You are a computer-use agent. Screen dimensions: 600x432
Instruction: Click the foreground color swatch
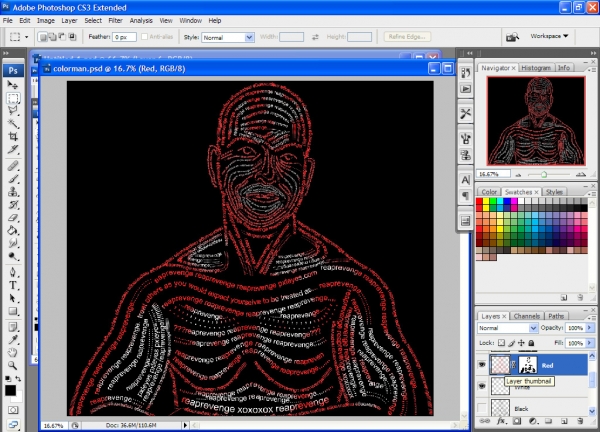click(x=10, y=391)
